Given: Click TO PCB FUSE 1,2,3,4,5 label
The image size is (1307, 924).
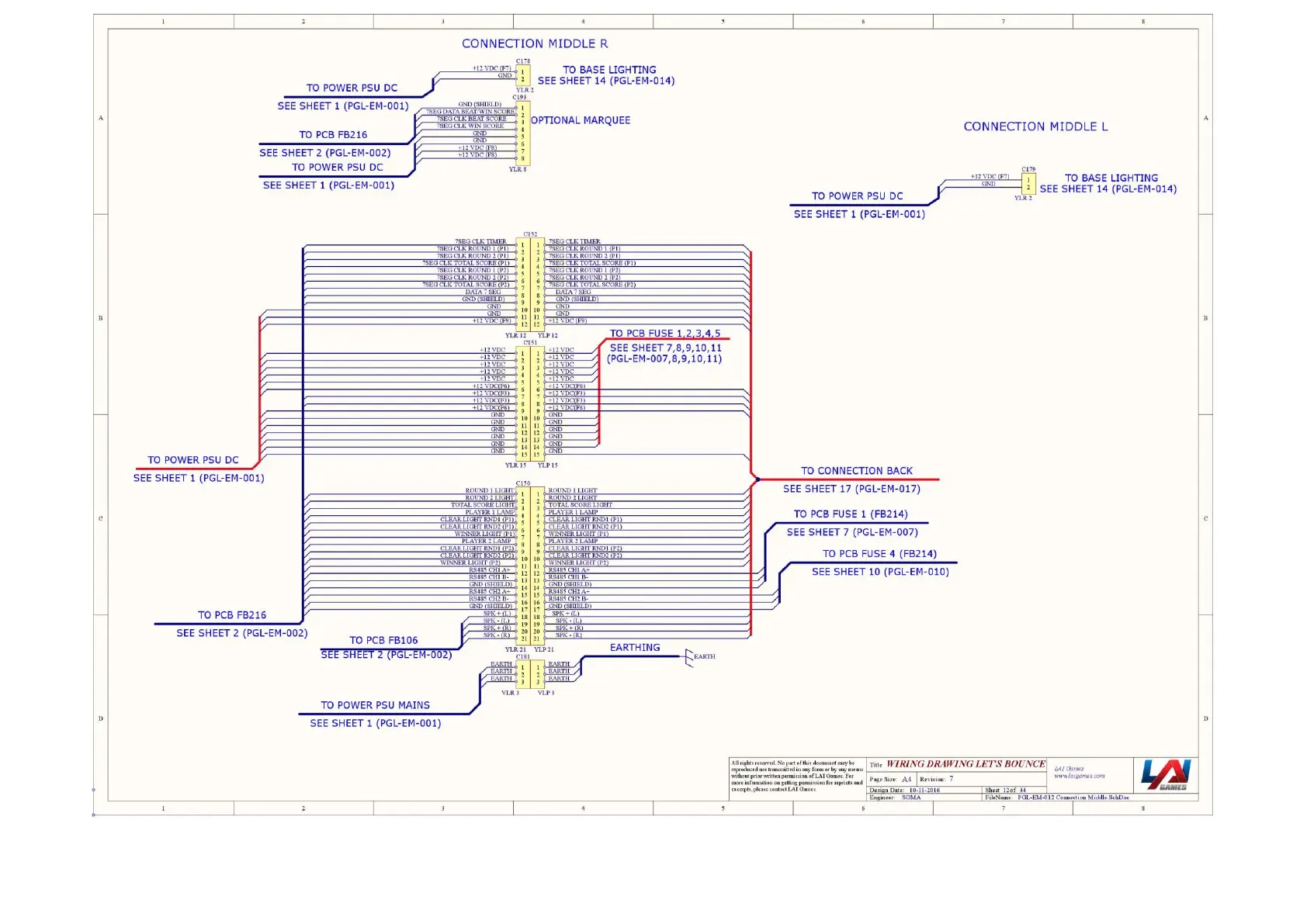Looking at the screenshot, I should point(665,333).
